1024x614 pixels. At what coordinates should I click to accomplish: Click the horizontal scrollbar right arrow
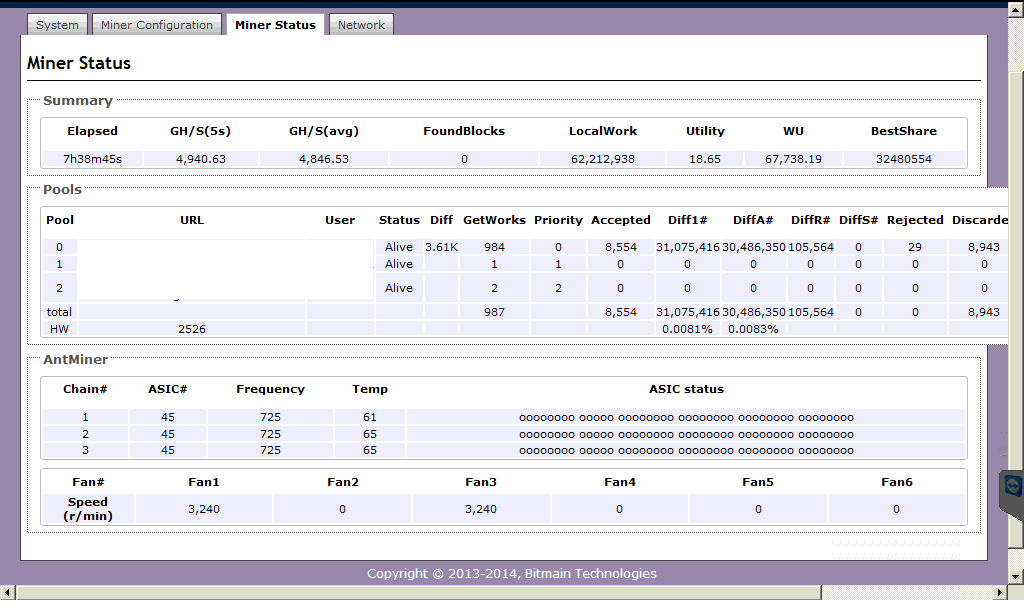point(1002,593)
